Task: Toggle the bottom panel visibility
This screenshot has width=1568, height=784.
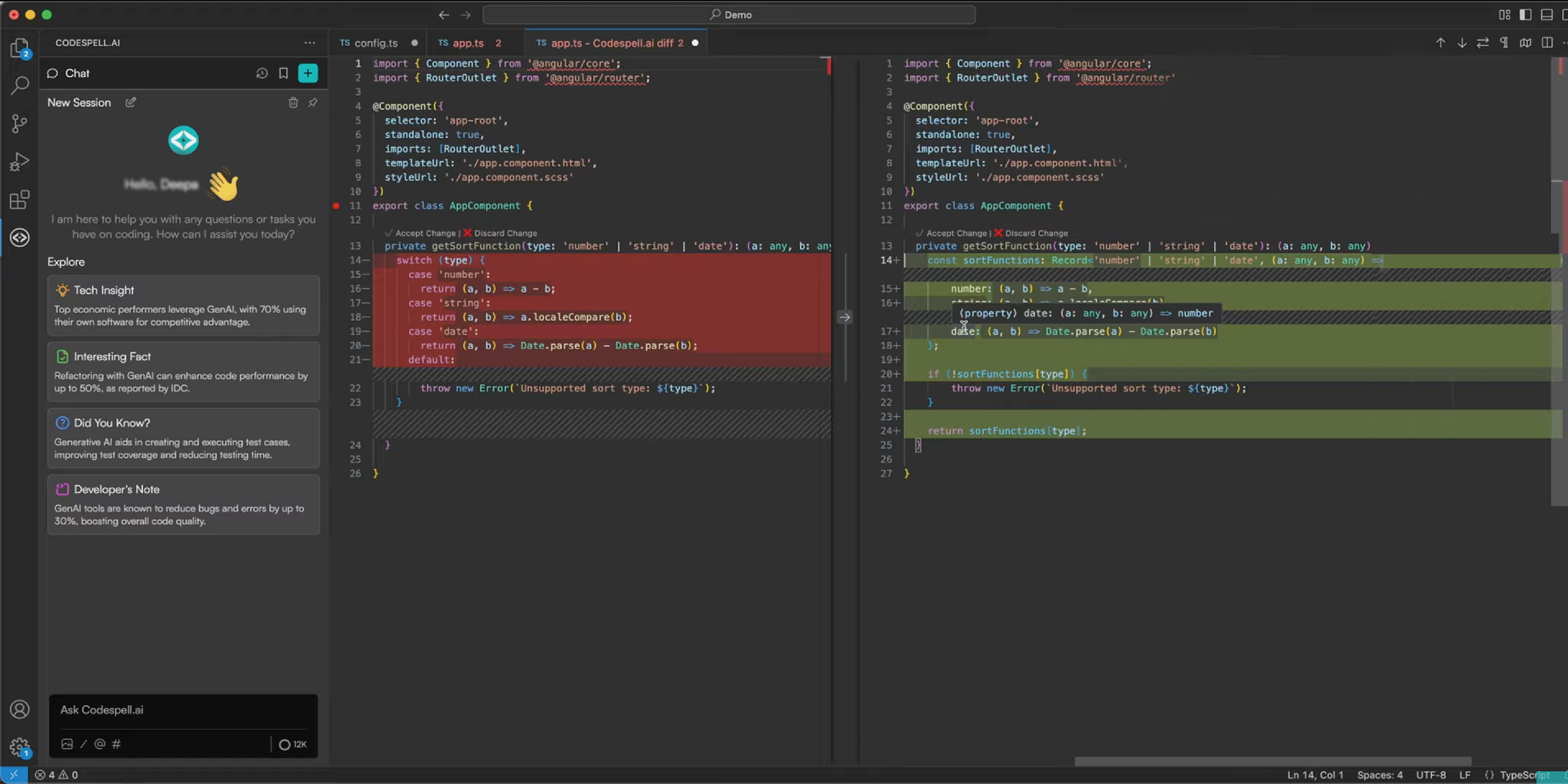Action: pyautogui.click(x=1547, y=15)
